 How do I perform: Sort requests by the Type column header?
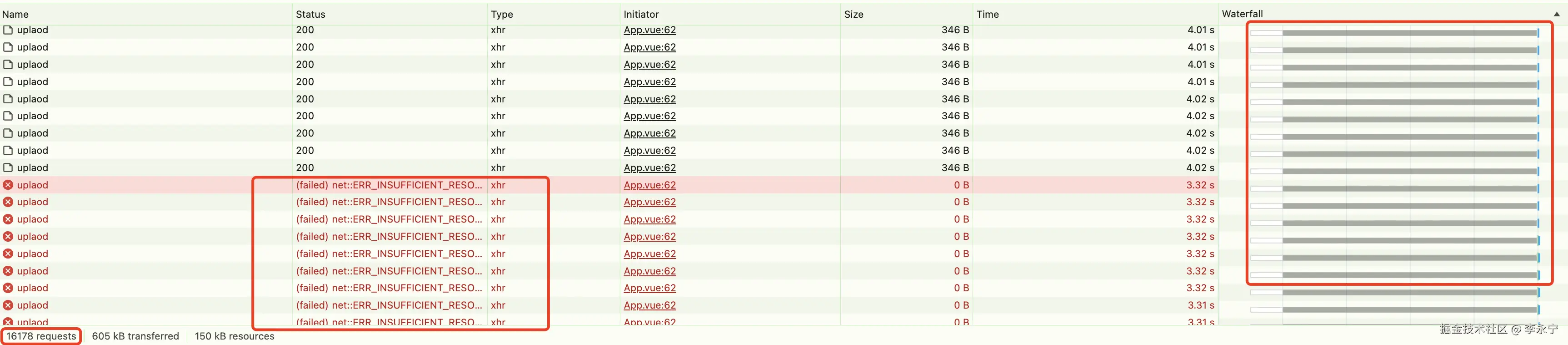(x=502, y=14)
